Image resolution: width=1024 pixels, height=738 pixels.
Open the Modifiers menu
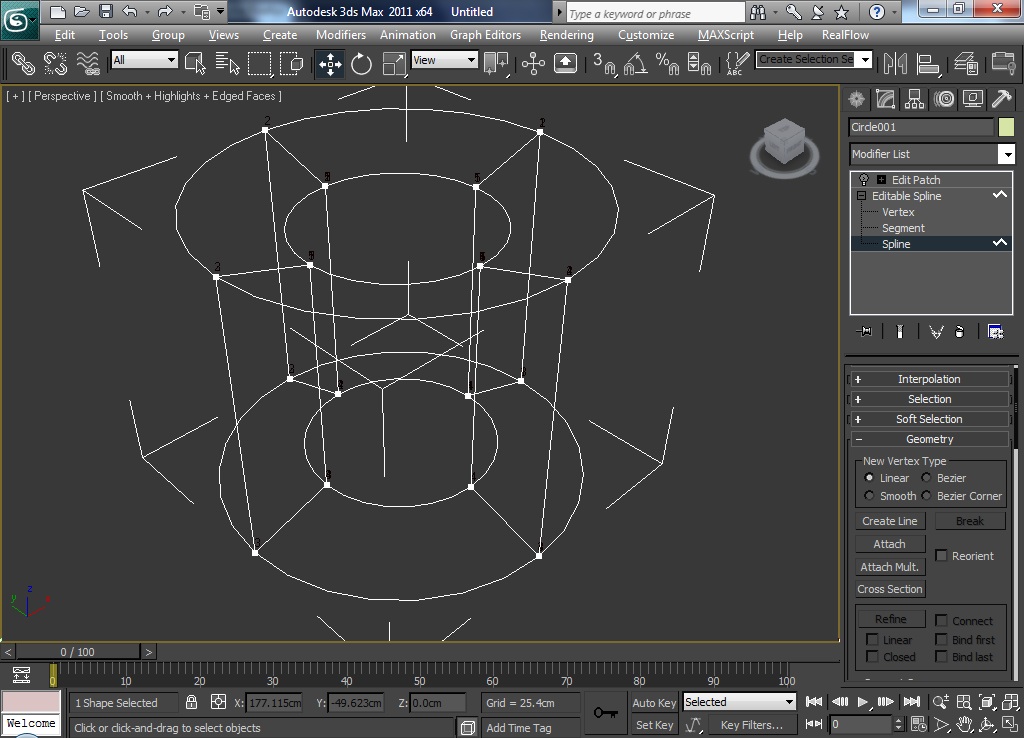pos(341,35)
